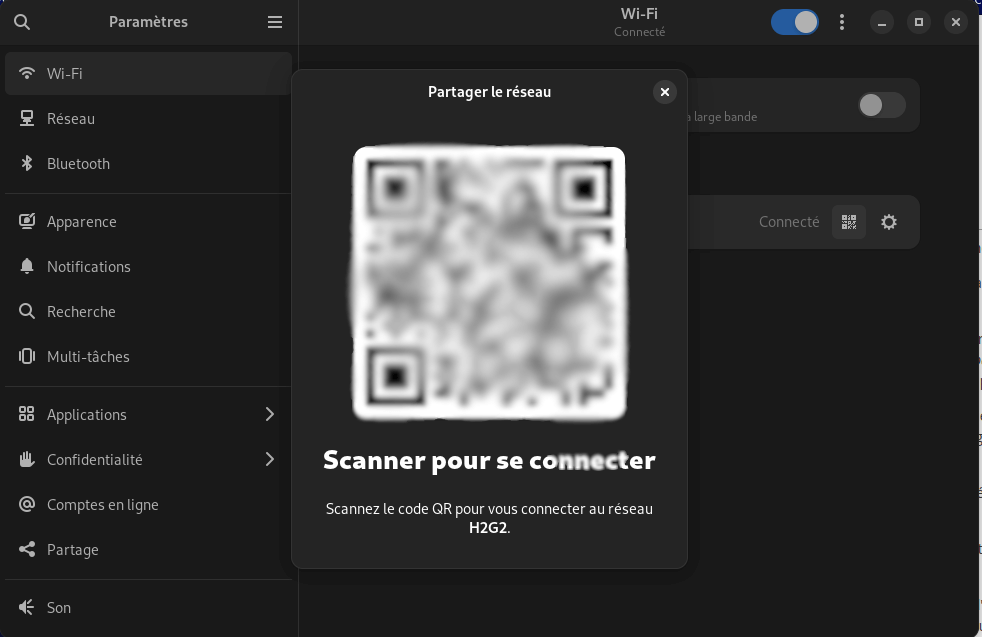
Task: Close the Partager le réseau dialog
Action: point(664,92)
